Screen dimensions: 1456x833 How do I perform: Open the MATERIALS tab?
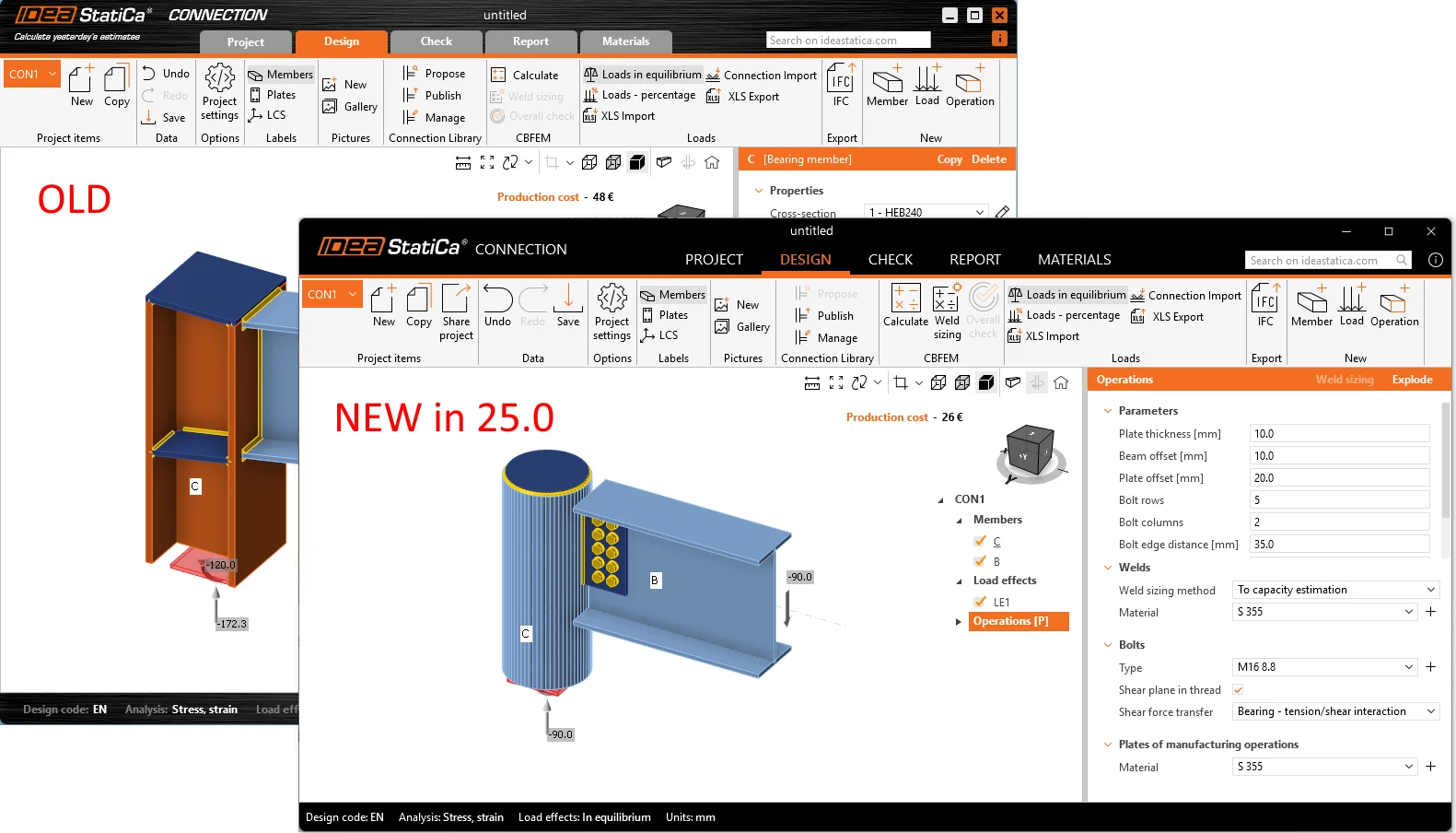coord(1074,260)
